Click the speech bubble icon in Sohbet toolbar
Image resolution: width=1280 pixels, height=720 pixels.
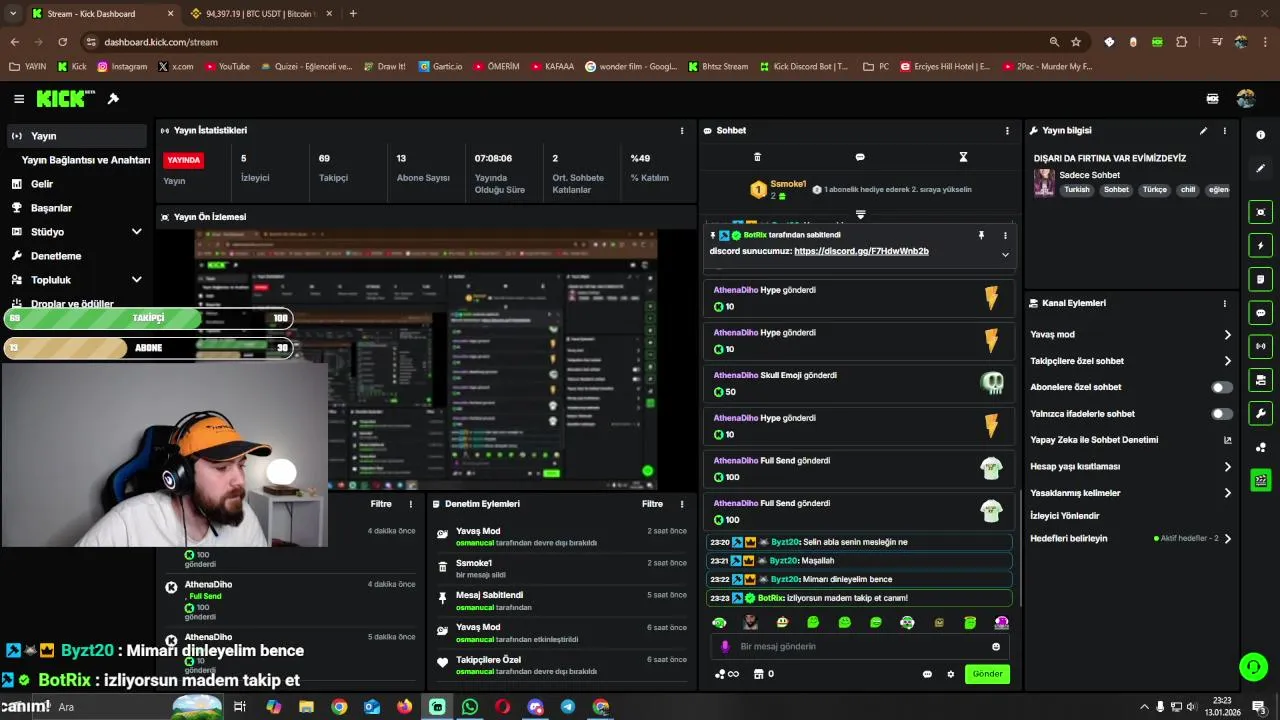pos(860,157)
